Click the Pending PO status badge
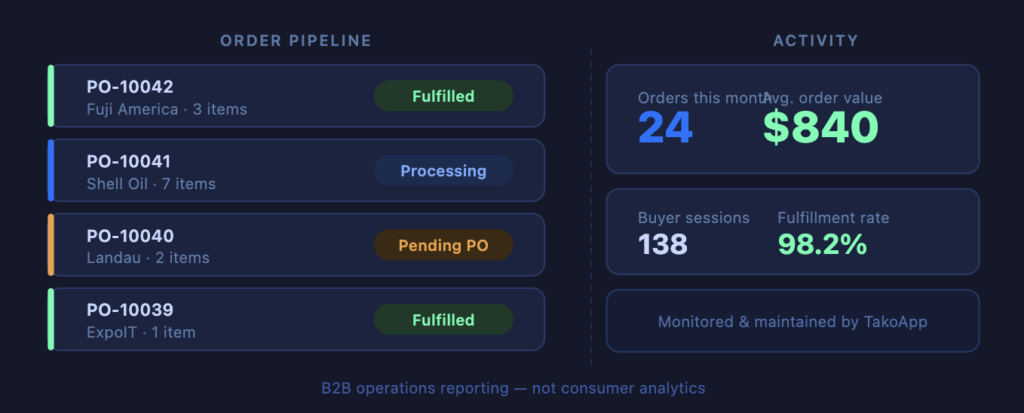This screenshot has height=413, width=1024. click(443, 245)
